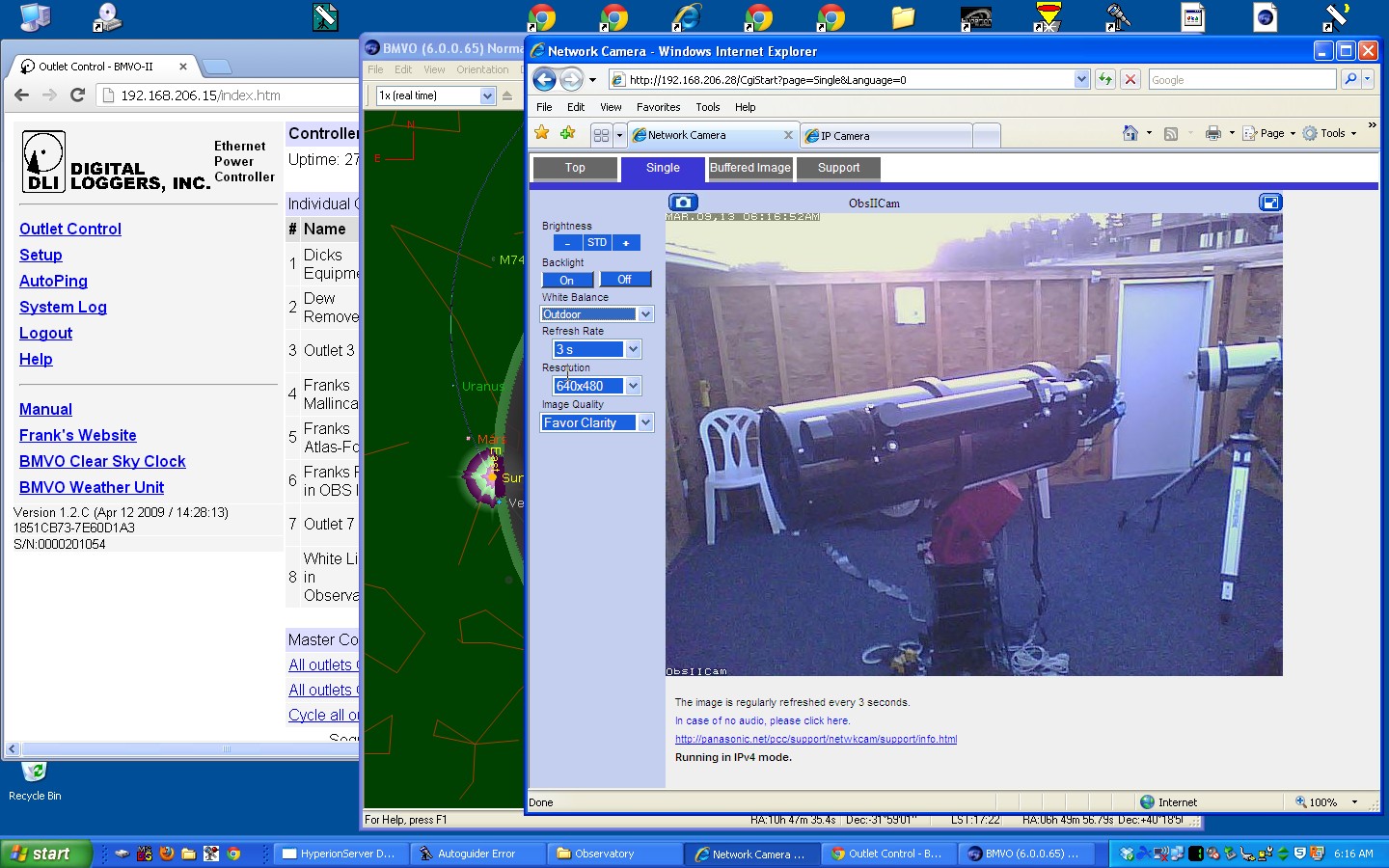Go back in Internet Explorer
This screenshot has height=868, width=1389.
[544, 80]
